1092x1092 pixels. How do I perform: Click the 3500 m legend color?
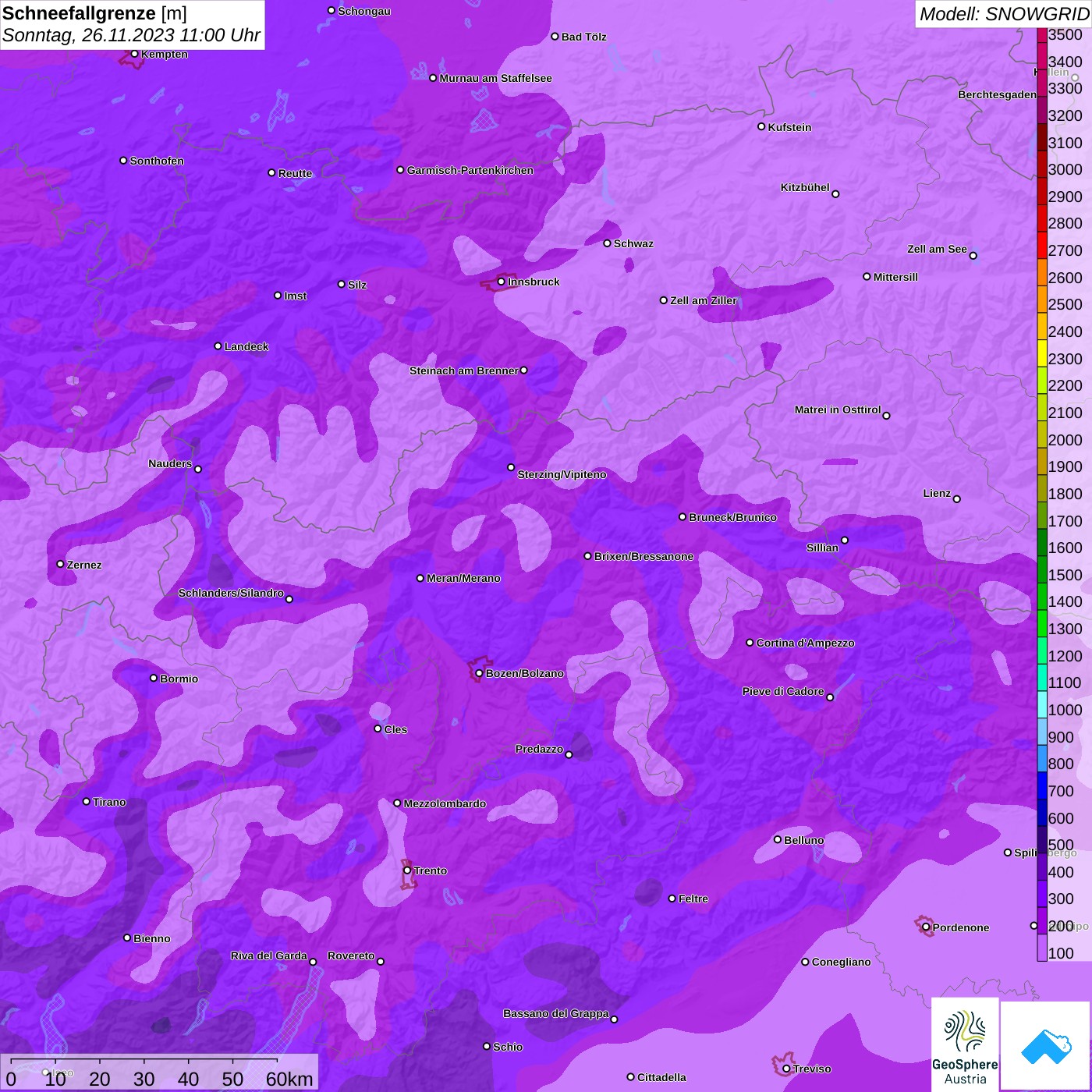point(1042,34)
